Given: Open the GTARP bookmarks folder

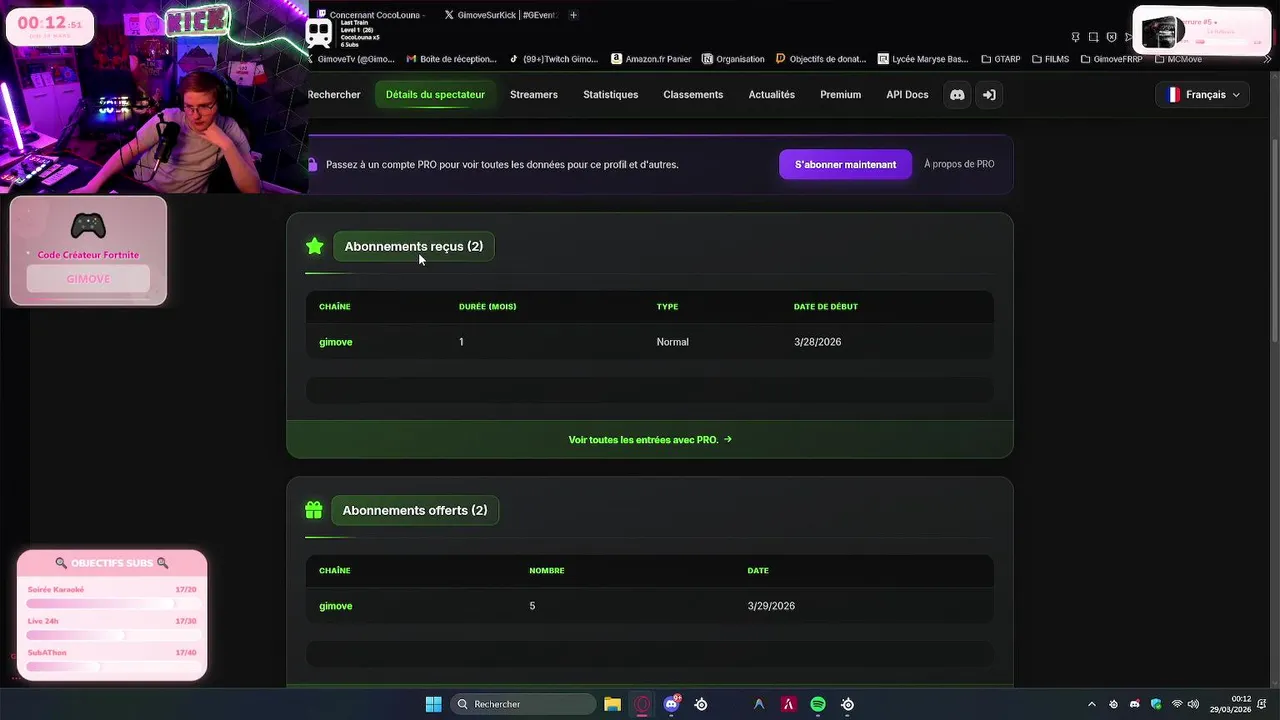Looking at the screenshot, I should pos(1001,59).
